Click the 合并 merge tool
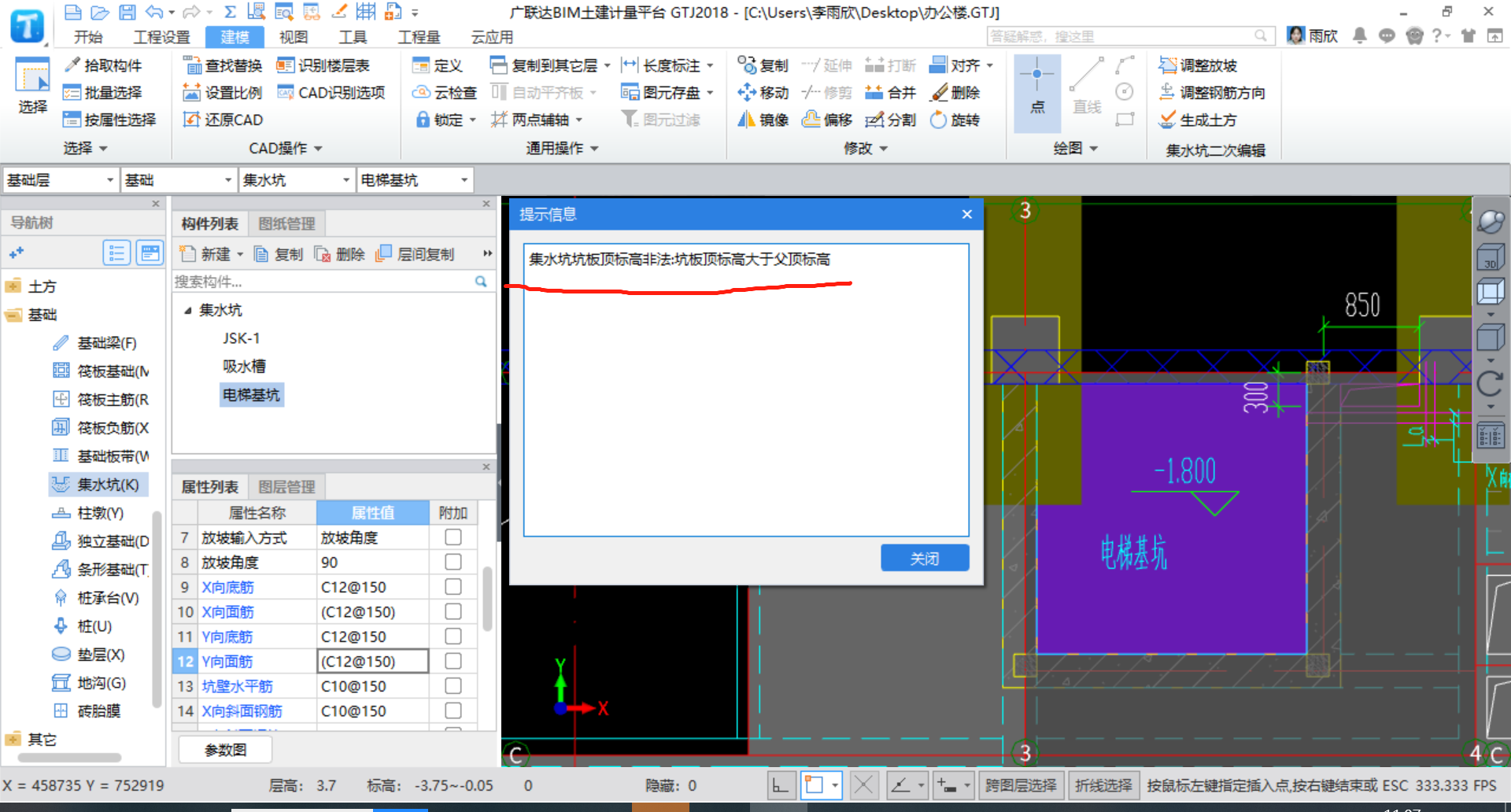The width and height of the screenshot is (1511, 812). [891, 93]
